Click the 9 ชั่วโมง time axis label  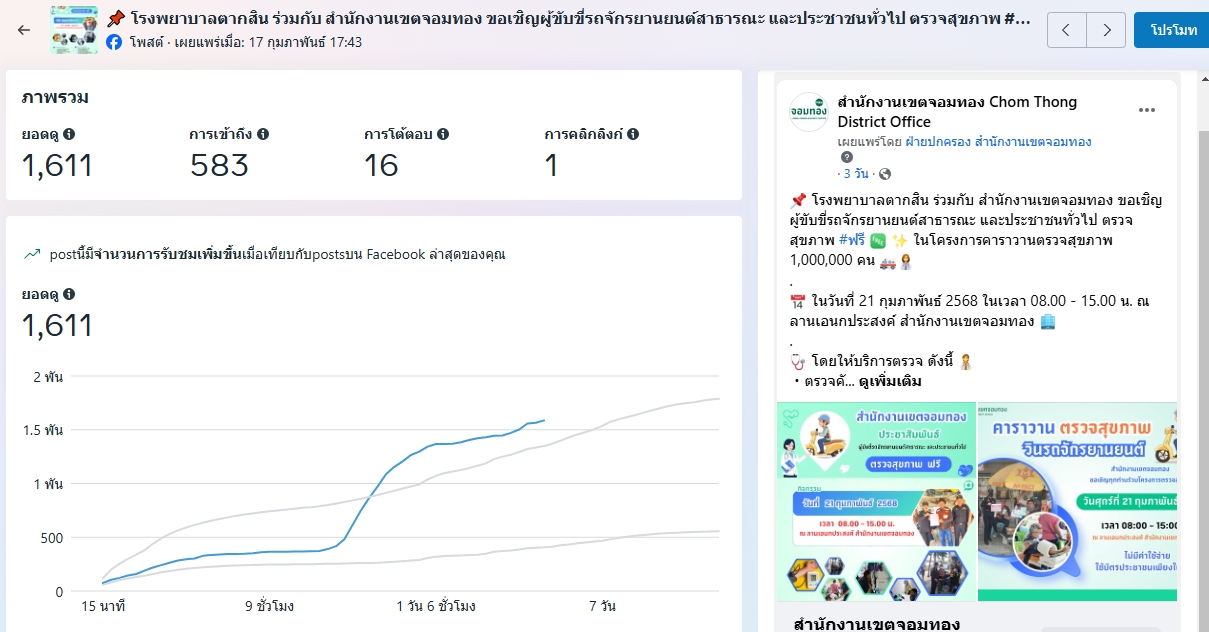click(270, 606)
